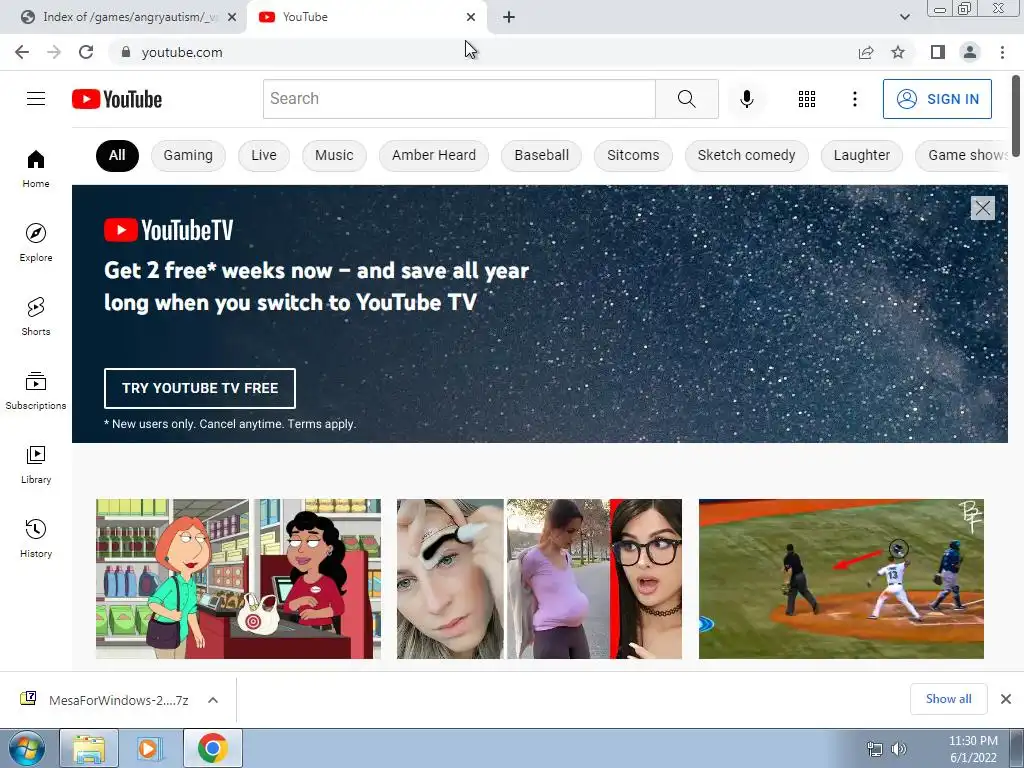
Task: Open Chrome side panel icon
Action: (x=938, y=52)
